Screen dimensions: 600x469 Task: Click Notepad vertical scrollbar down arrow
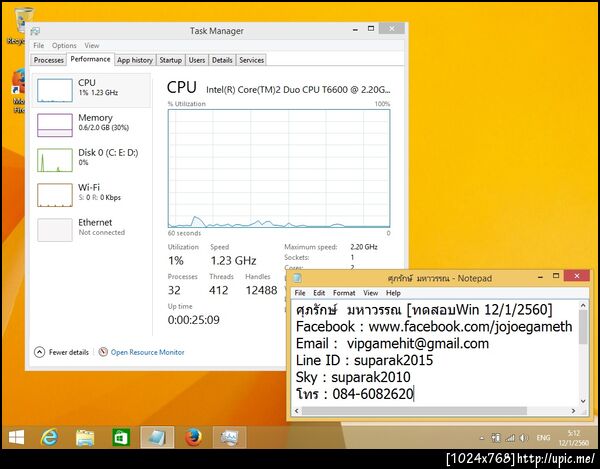coord(583,401)
